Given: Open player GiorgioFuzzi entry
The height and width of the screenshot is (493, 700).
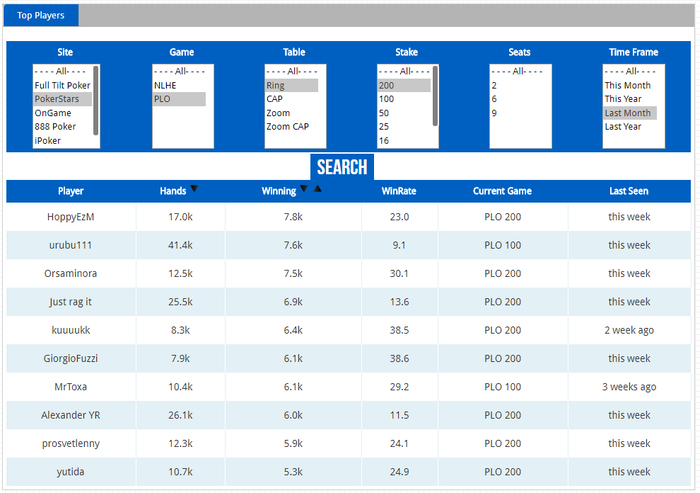Looking at the screenshot, I should point(71,359).
